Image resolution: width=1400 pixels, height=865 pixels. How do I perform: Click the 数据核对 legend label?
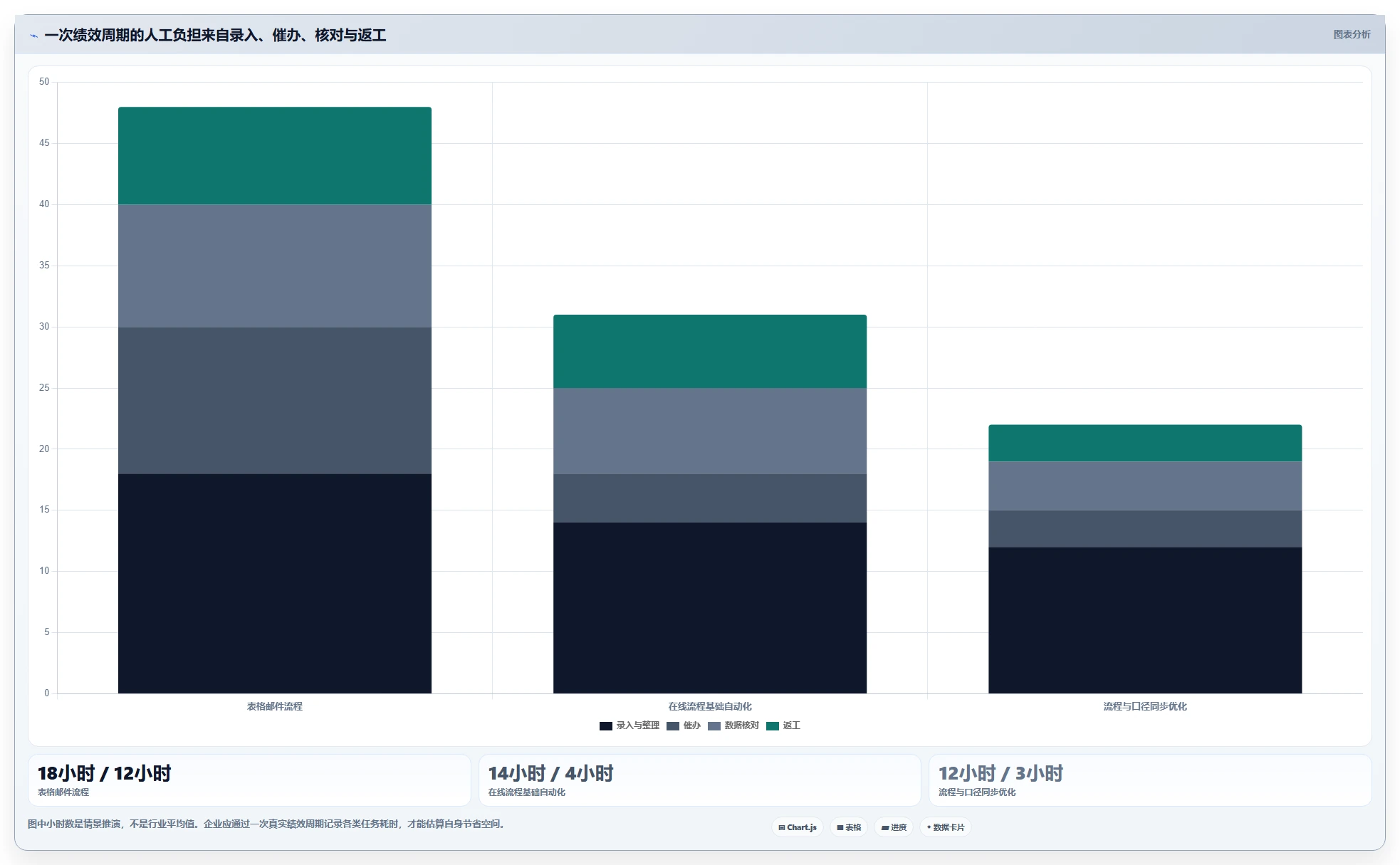[741, 725]
